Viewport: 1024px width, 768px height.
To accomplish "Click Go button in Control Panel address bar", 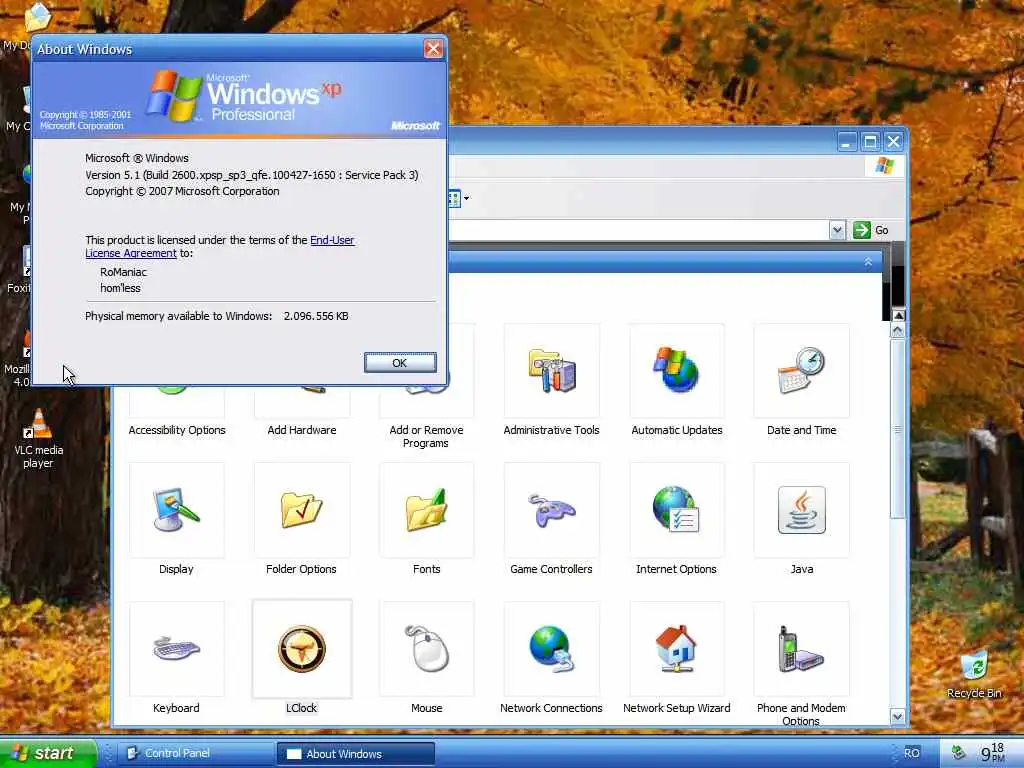I will [x=871, y=230].
